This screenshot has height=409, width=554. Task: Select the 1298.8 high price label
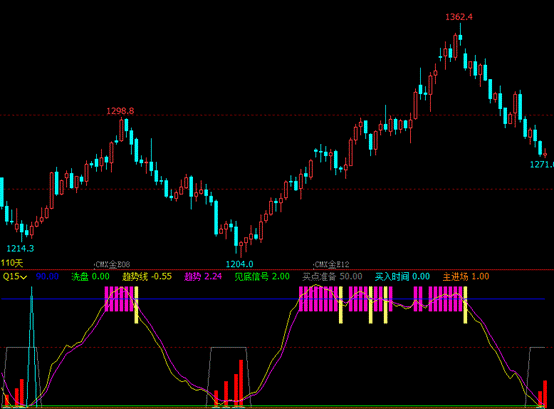pyautogui.click(x=120, y=111)
